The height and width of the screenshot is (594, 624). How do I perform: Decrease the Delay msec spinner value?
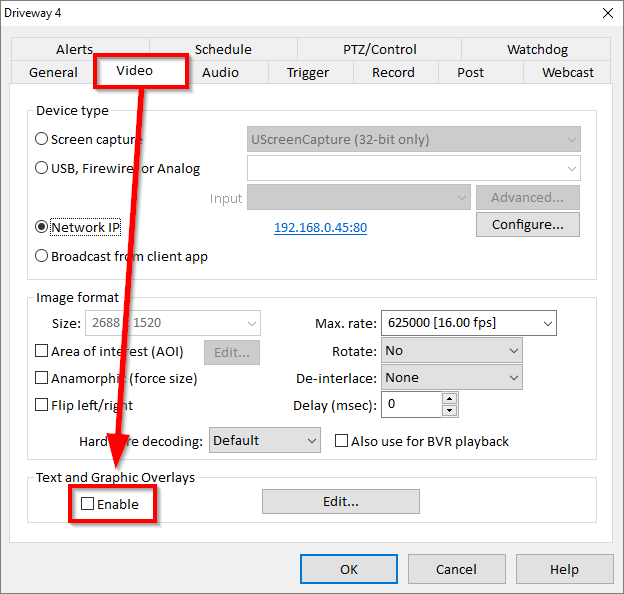[x=449, y=410]
